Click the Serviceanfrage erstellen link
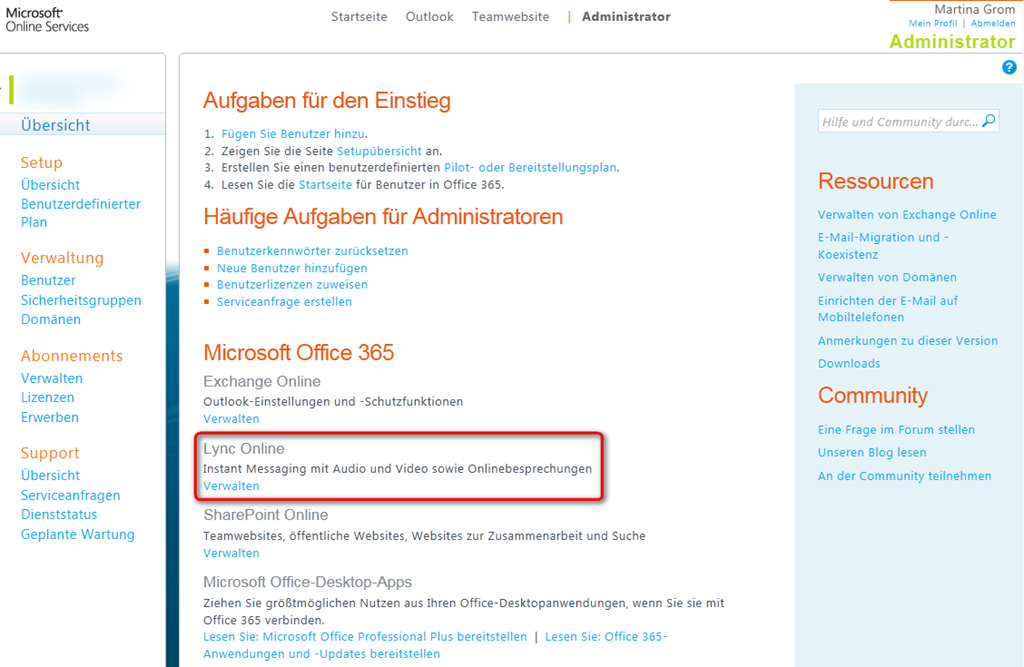 point(284,301)
